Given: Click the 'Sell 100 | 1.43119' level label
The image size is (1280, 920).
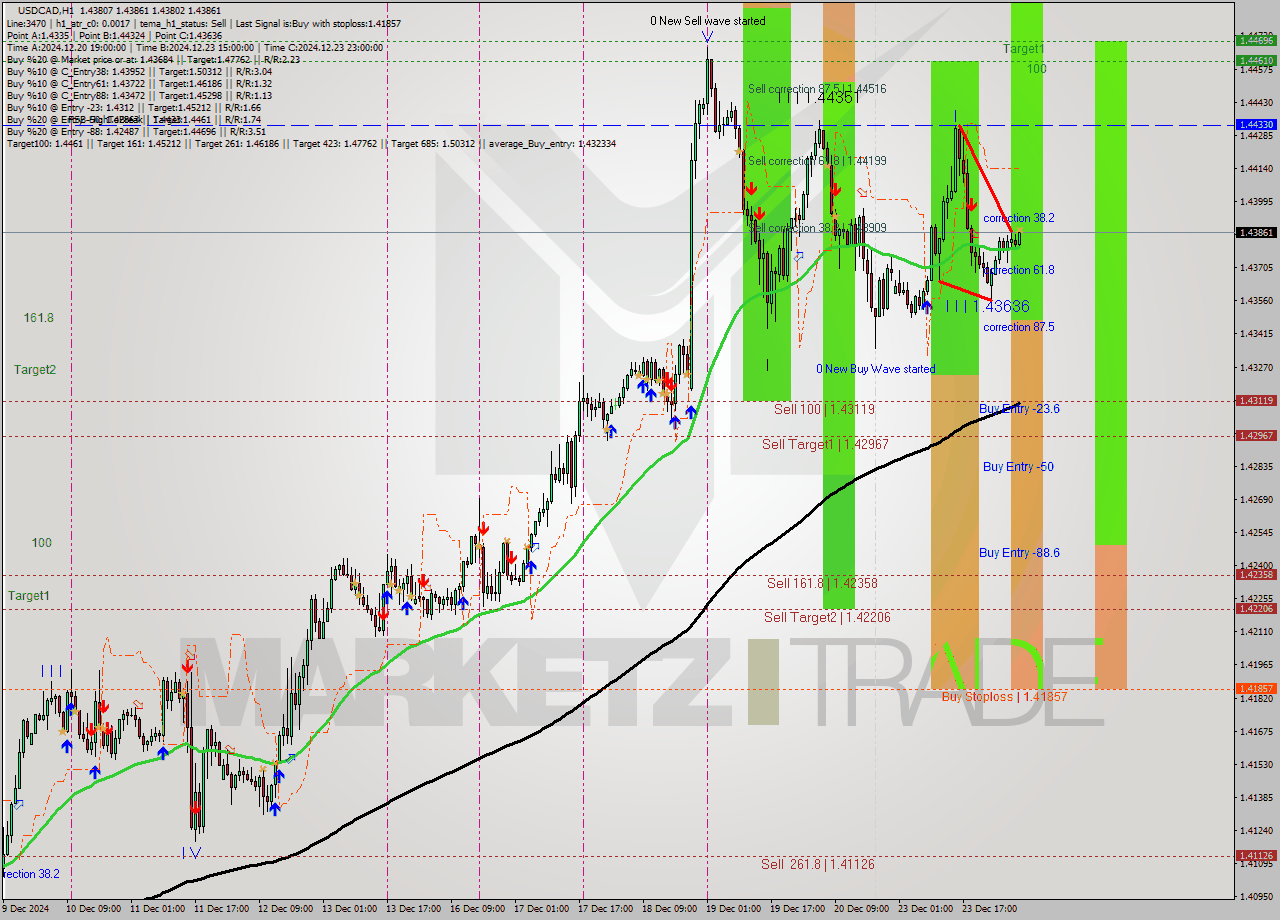Looking at the screenshot, I should [x=824, y=409].
